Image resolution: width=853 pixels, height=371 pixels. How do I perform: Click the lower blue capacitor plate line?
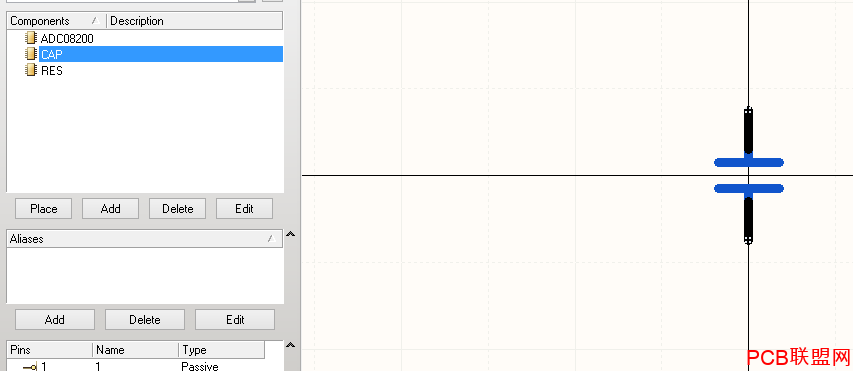coord(749,189)
